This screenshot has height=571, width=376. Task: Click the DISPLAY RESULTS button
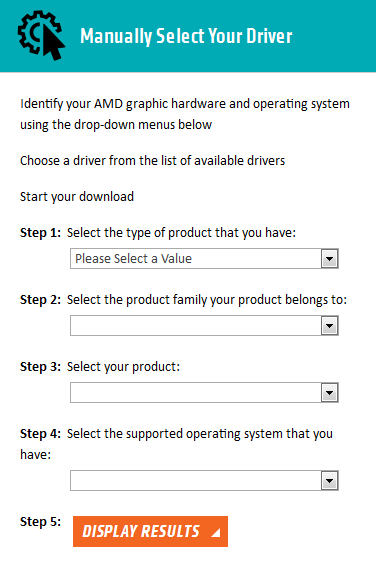tap(150, 531)
